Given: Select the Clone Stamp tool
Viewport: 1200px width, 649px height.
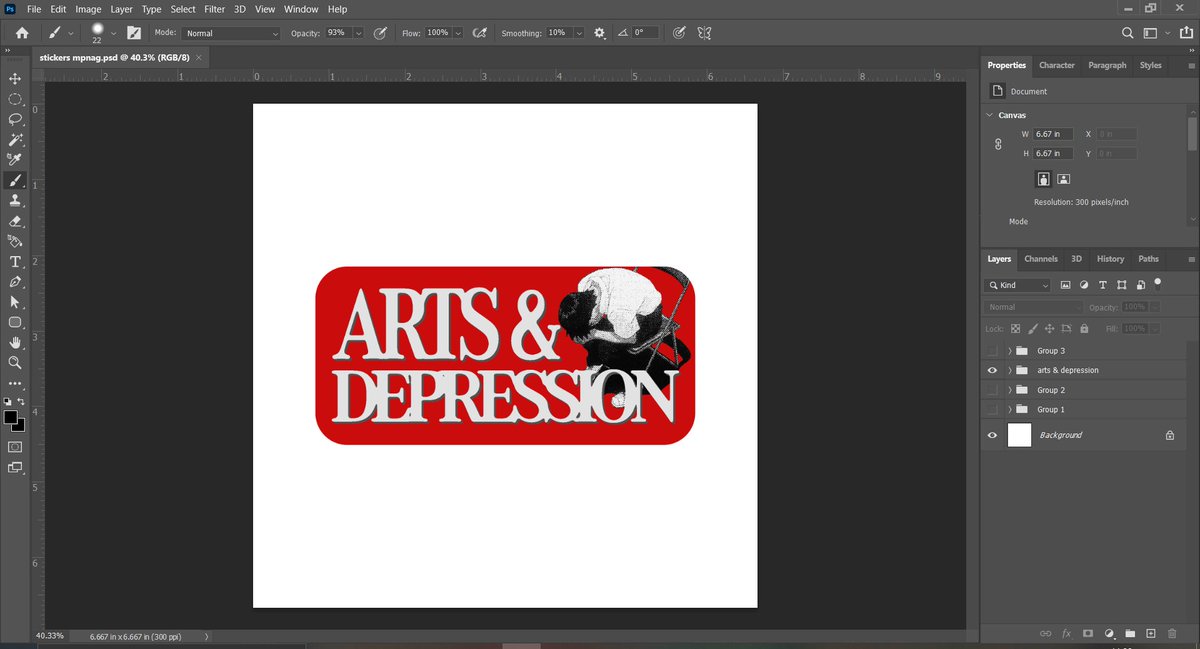Looking at the screenshot, I should click(15, 200).
